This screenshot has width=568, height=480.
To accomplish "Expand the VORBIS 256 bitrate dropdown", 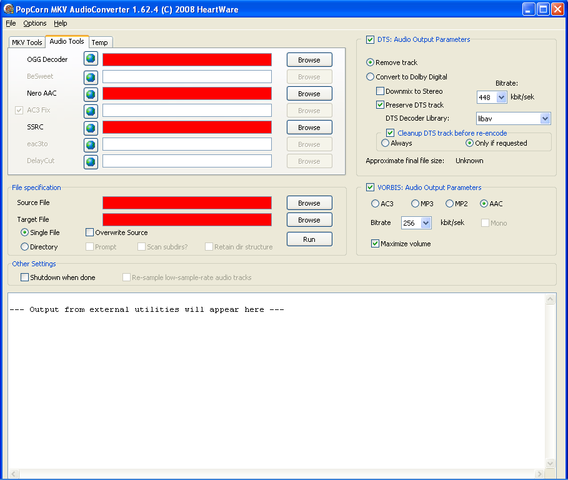I will [426, 223].
